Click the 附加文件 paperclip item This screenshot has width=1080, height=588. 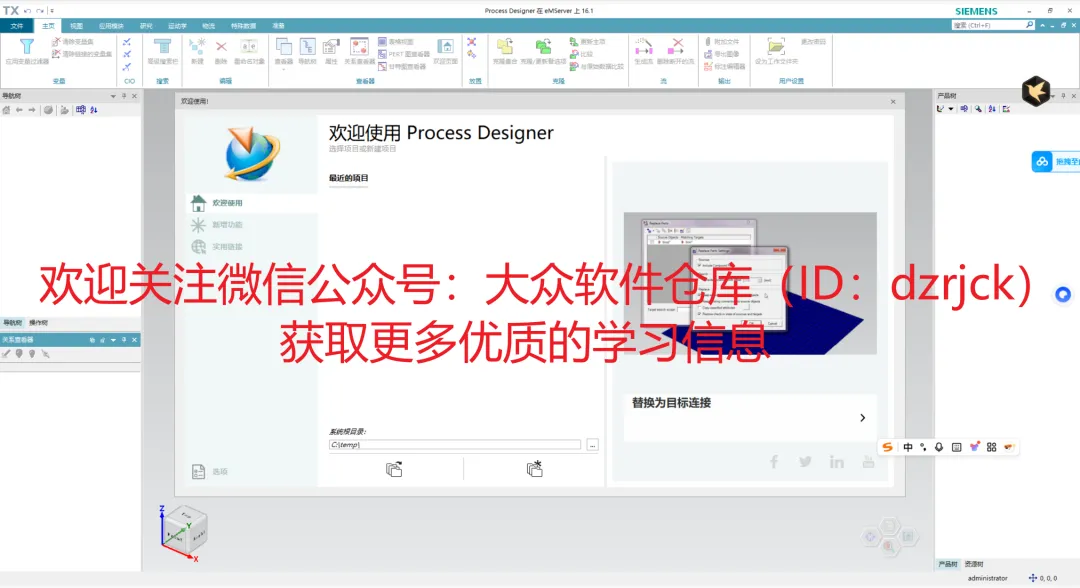click(x=721, y=41)
